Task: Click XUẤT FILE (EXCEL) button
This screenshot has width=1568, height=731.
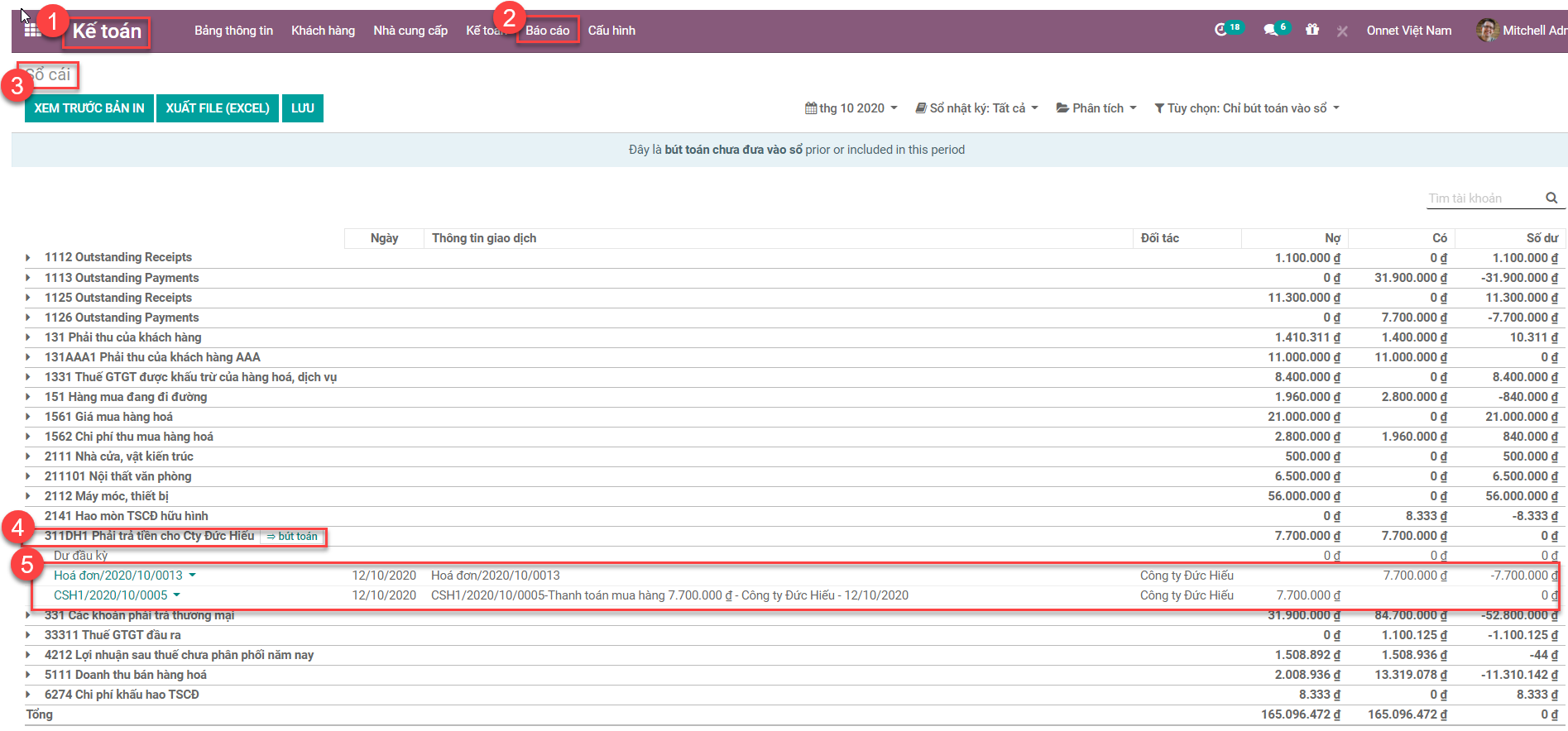Action: [218, 108]
